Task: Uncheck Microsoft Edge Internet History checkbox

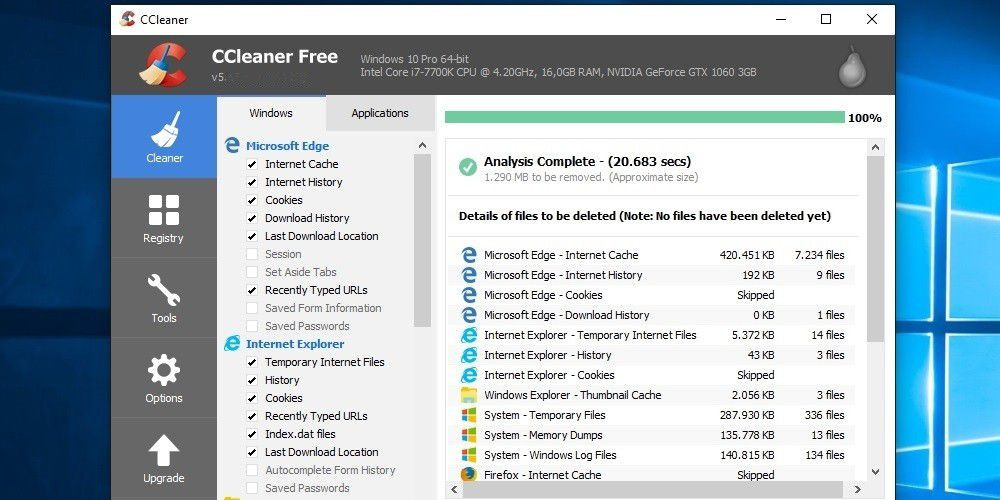Action: (x=252, y=182)
